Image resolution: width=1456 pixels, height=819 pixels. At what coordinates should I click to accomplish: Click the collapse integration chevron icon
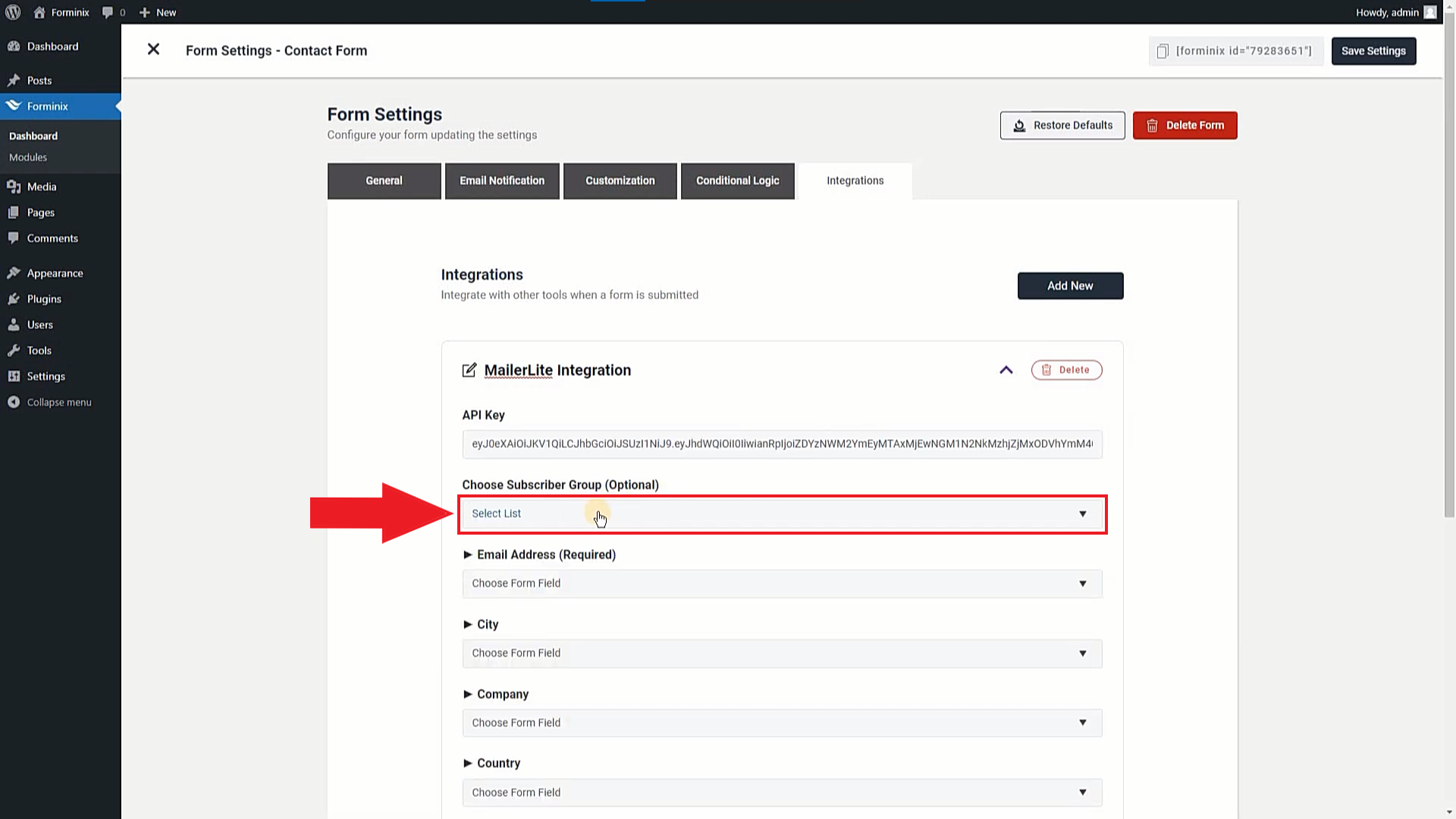(x=1006, y=370)
